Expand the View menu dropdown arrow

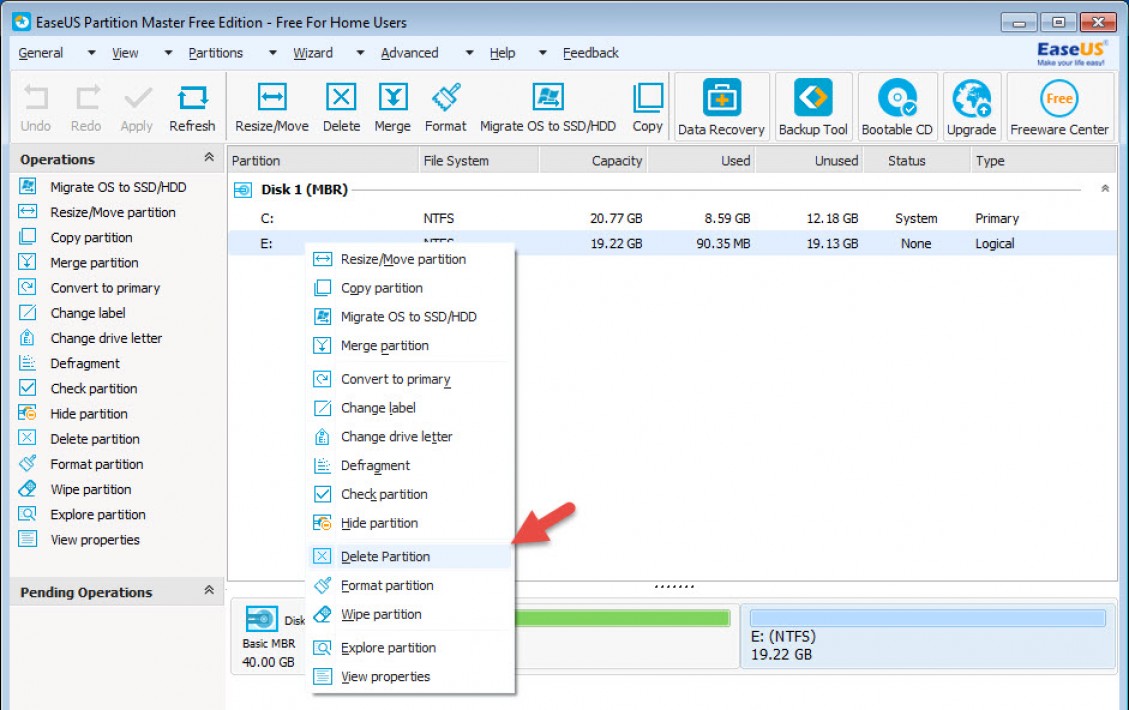[168, 53]
